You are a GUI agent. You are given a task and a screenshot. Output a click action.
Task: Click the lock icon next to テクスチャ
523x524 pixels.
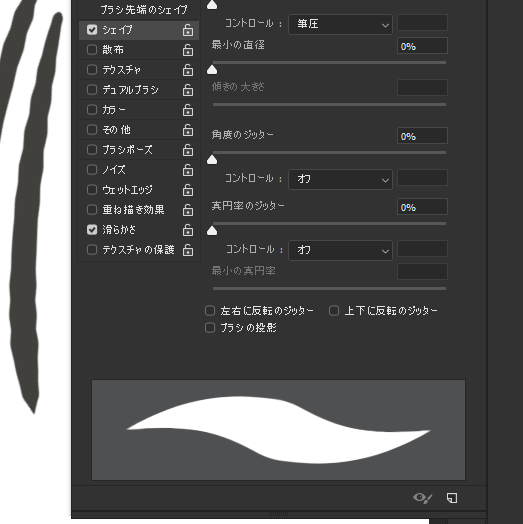point(188,70)
